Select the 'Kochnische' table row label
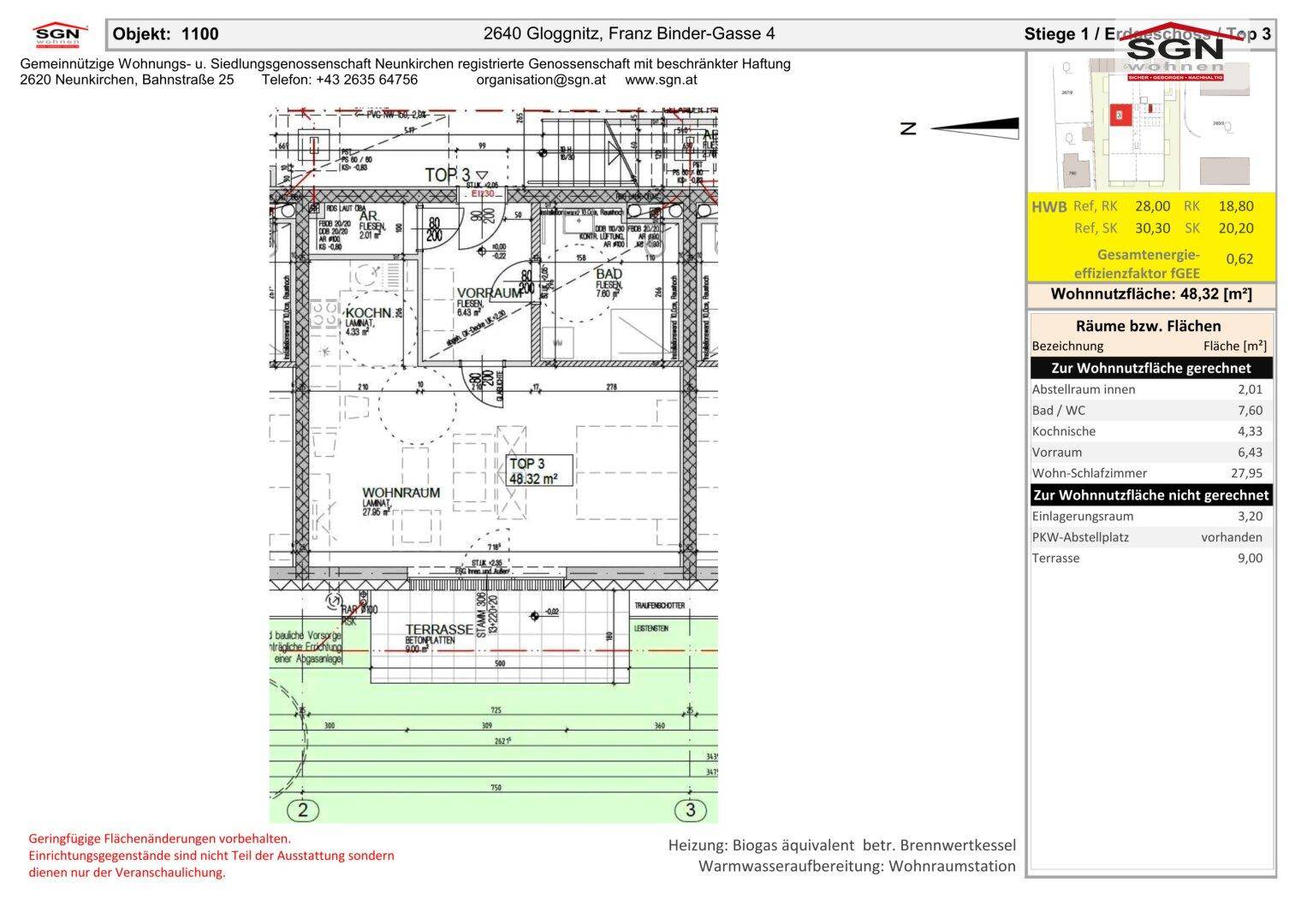This screenshot has width=1307, height=924. click(x=1064, y=431)
